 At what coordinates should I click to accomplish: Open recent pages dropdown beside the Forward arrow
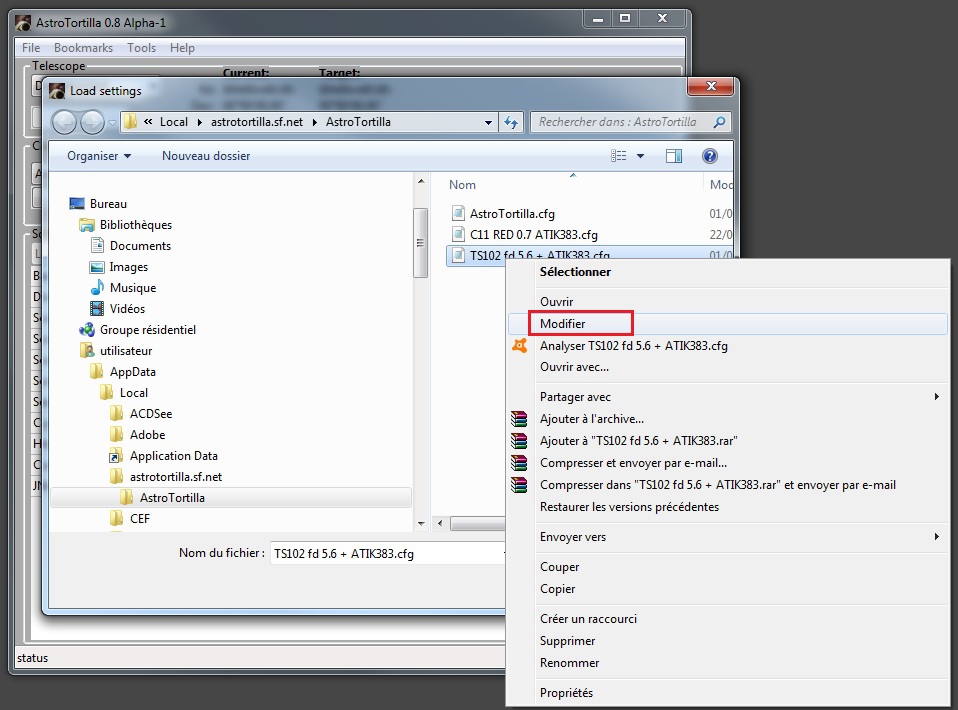(112, 122)
